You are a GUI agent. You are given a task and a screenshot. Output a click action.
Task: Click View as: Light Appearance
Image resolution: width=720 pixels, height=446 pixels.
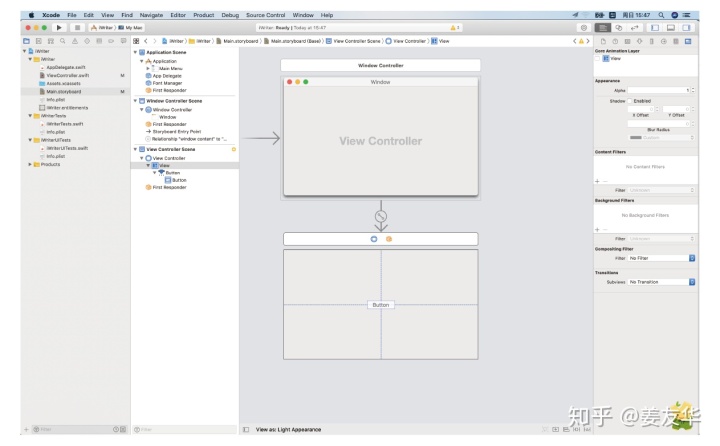click(x=288, y=429)
